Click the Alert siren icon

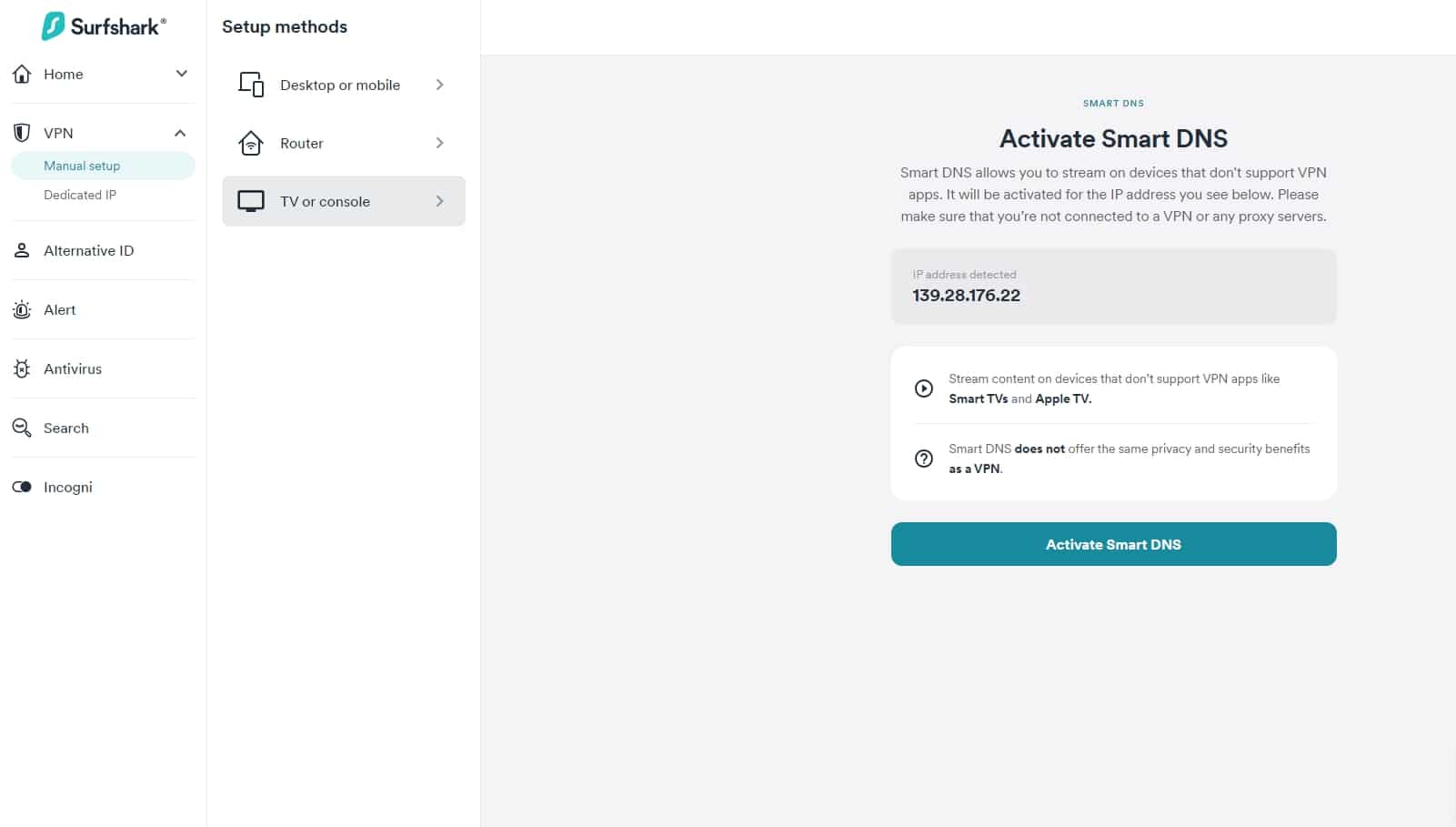[x=22, y=309]
